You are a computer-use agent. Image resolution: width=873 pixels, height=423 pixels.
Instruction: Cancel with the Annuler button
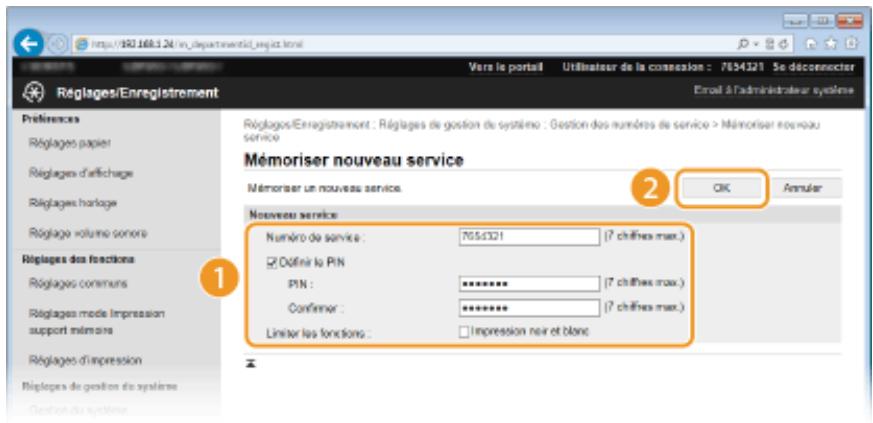click(x=802, y=188)
